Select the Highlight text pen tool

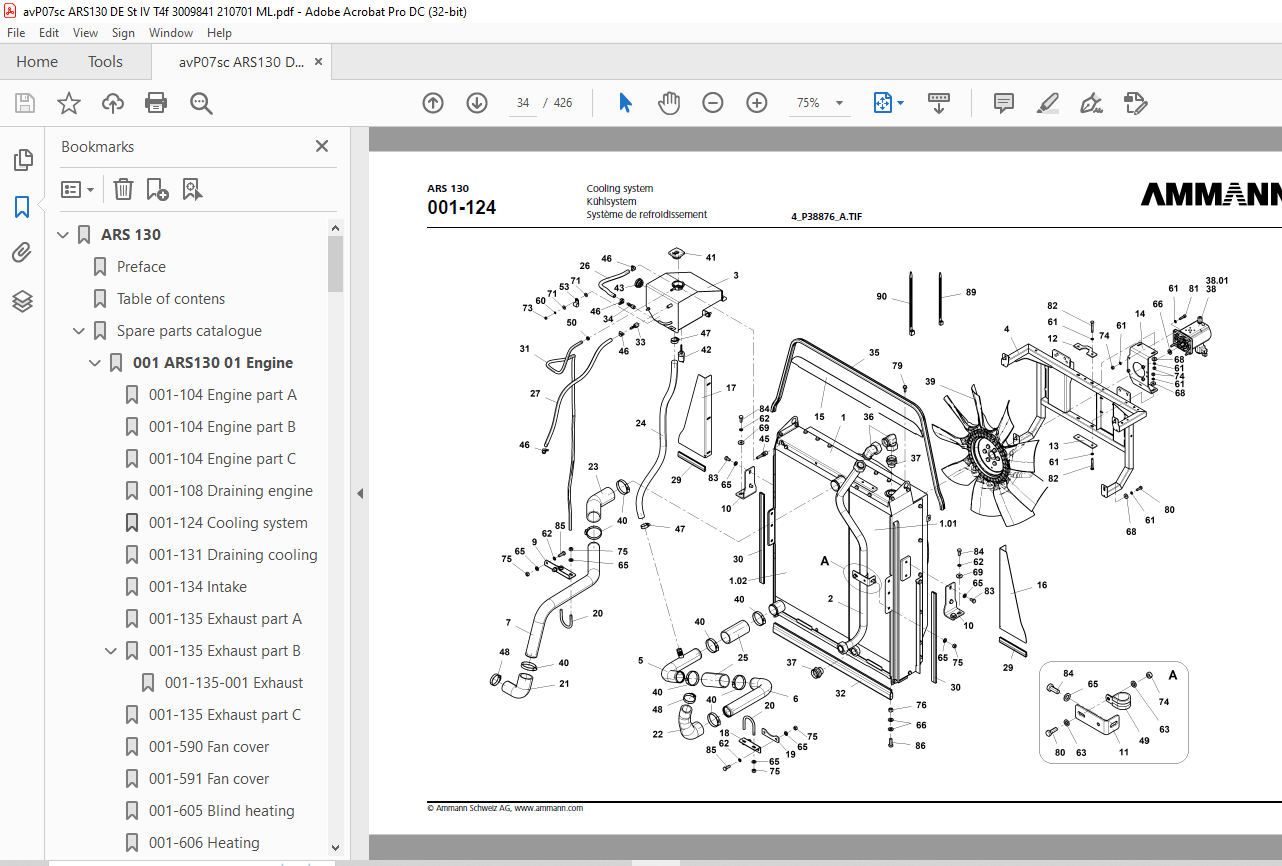tap(1048, 103)
